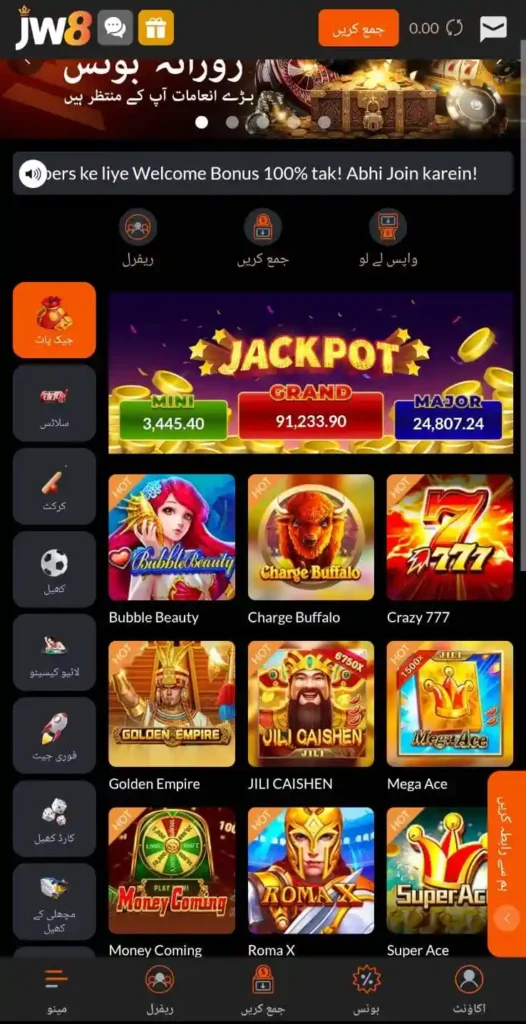The height and width of the screenshot is (1024, 526).
Task: Mute the announcement speaker icon
Action: (32, 174)
